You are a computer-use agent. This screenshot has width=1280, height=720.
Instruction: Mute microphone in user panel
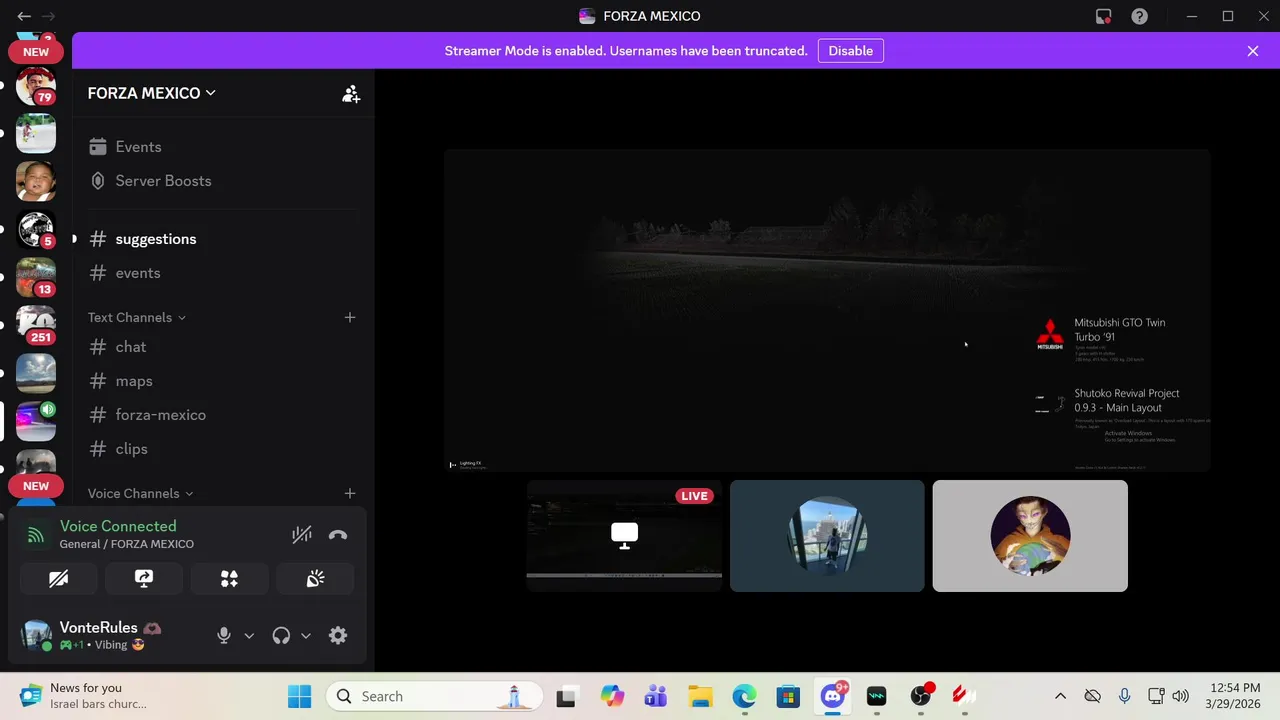pos(224,636)
